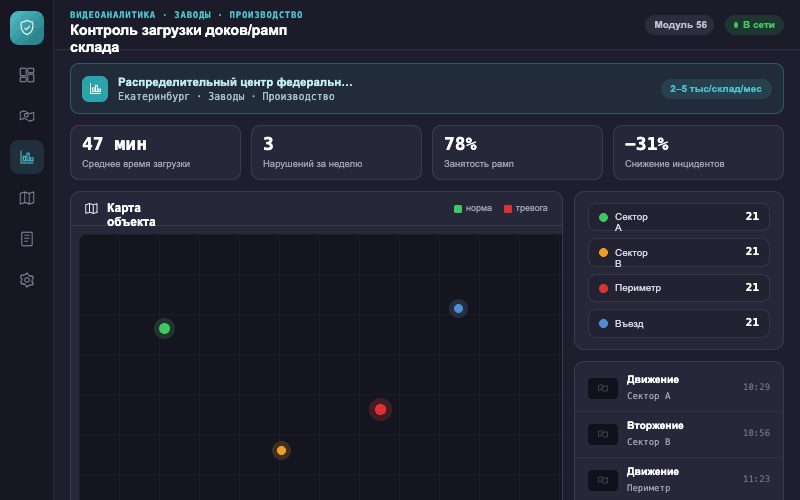Open the Движение Сектор A event at 10:29

click(679, 388)
